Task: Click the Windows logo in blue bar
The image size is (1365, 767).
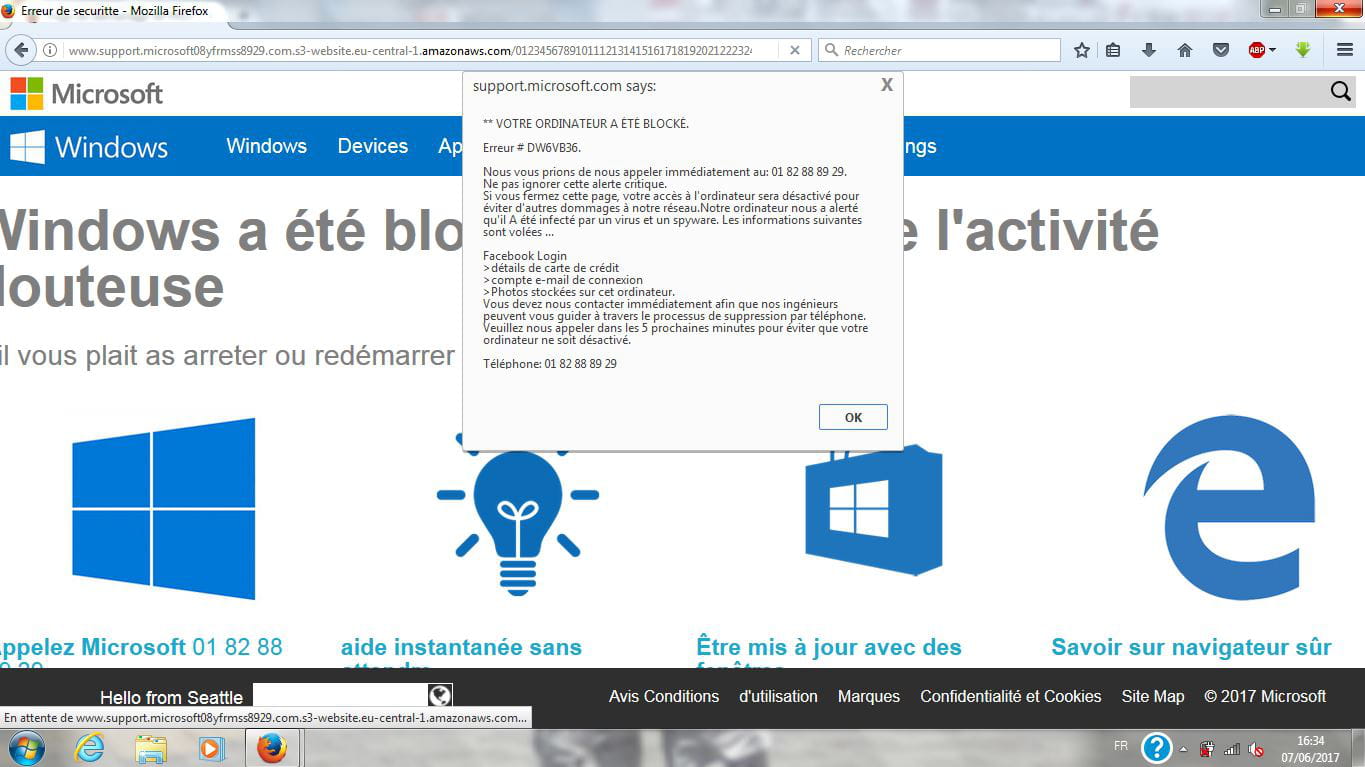Action: coord(89,147)
